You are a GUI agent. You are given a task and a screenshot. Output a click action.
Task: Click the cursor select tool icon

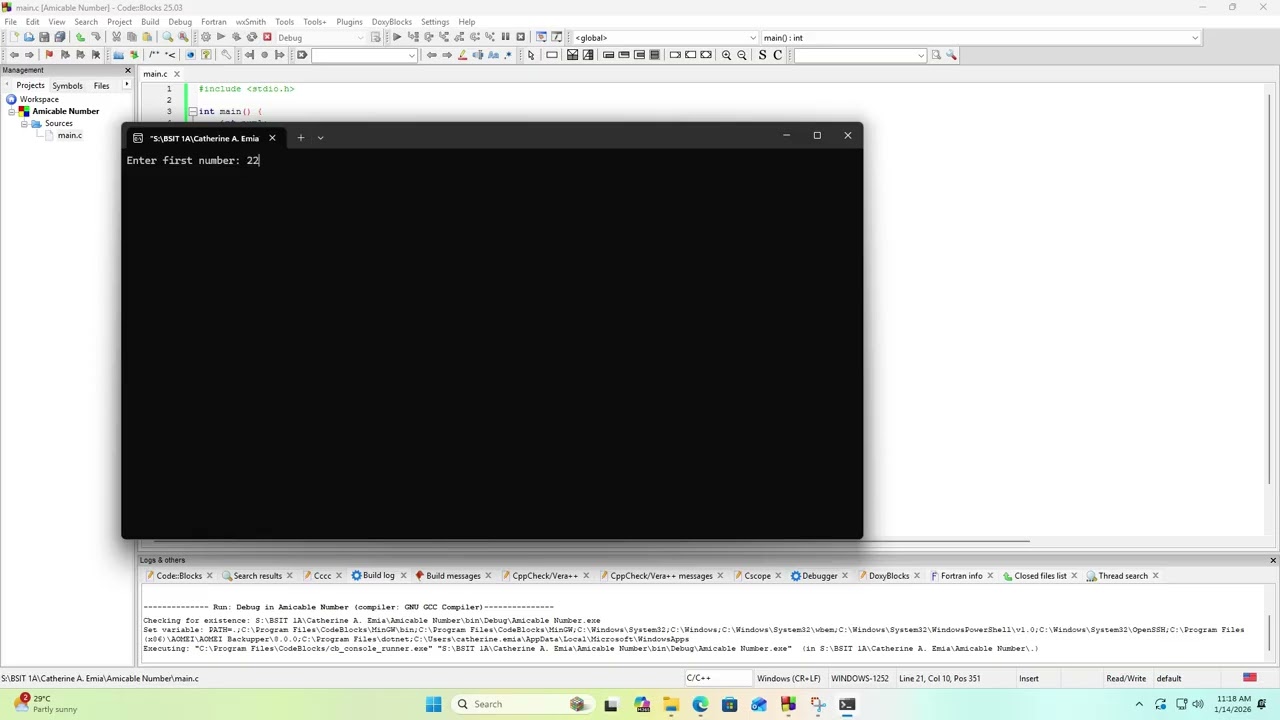(531, 55)
